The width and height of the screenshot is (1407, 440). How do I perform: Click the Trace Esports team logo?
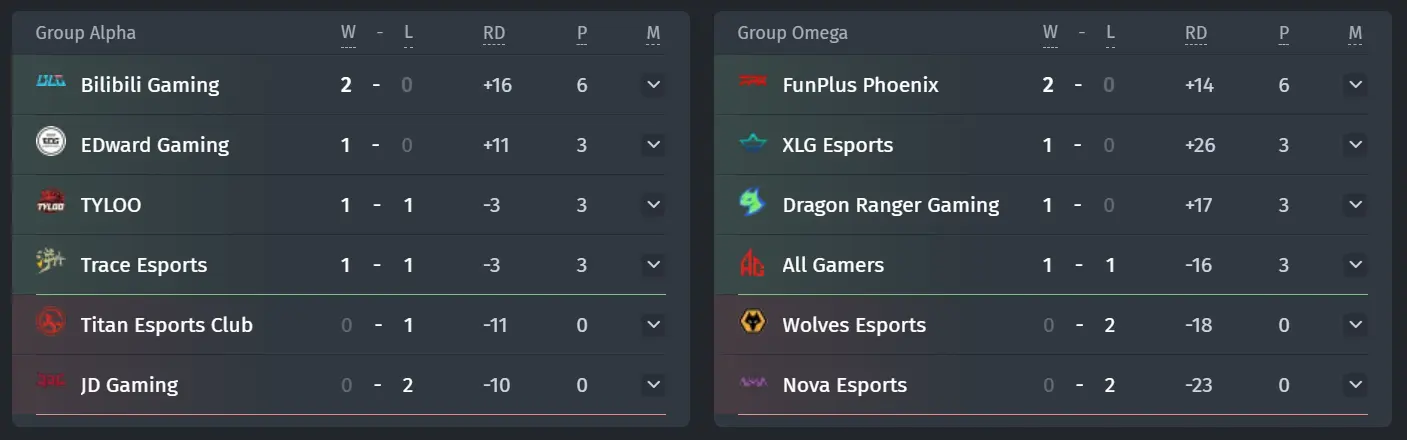(x=51, y=262)
